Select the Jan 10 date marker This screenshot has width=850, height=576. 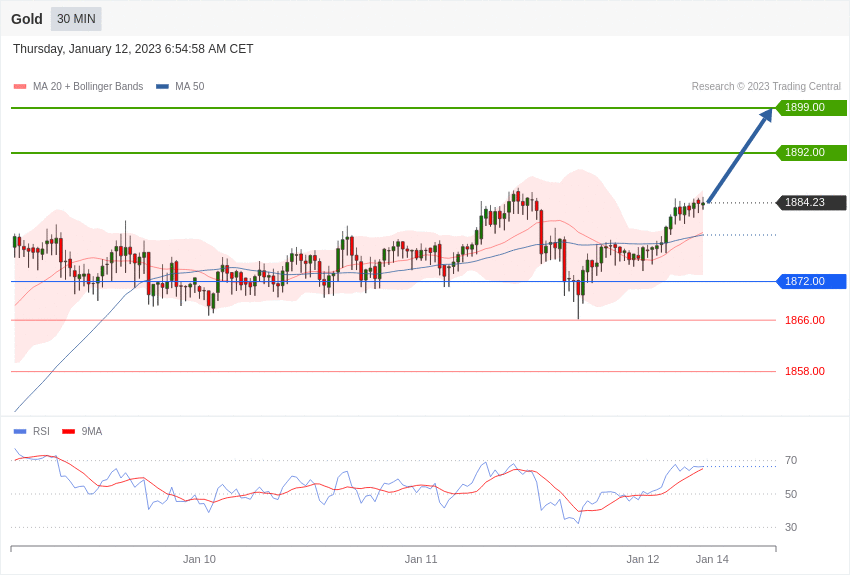pyautogui.click(x=199, y=559)
